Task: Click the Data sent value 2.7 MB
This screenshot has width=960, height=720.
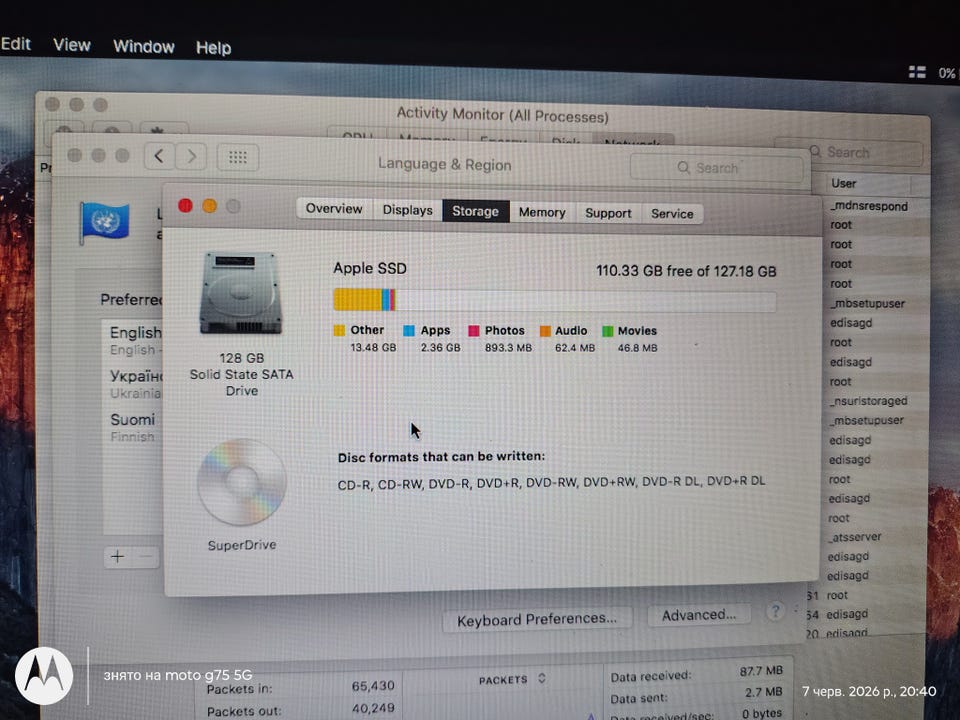Action: tap(763, 692)
